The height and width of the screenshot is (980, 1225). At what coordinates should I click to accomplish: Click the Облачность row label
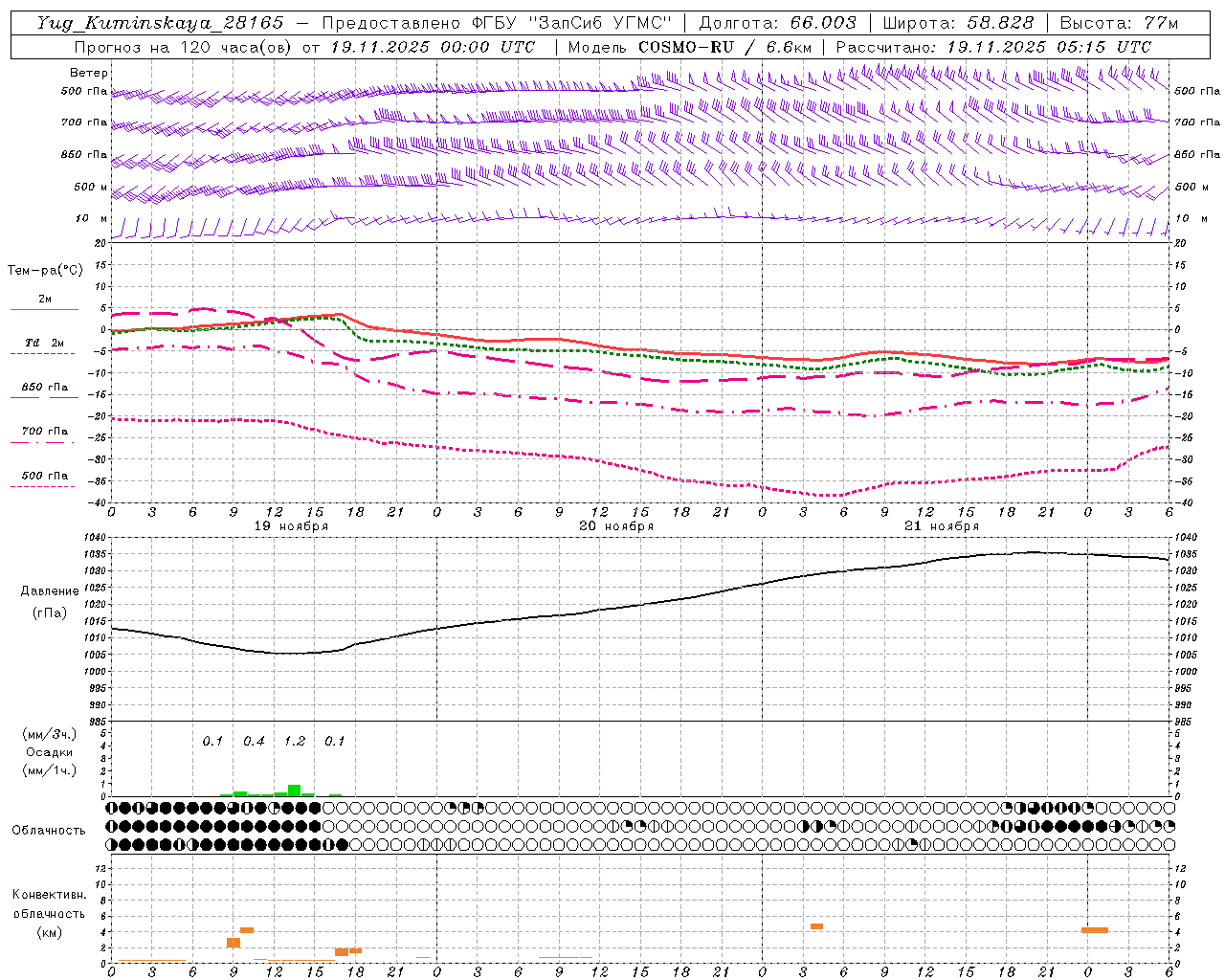(49, 830)
